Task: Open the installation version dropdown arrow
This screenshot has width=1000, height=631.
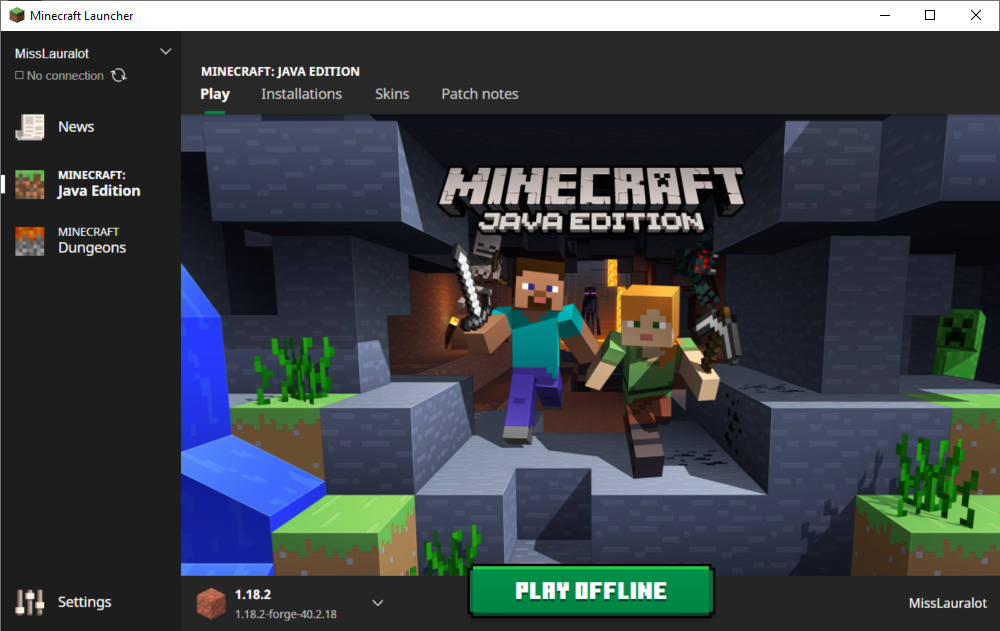Action: [378, 602]
